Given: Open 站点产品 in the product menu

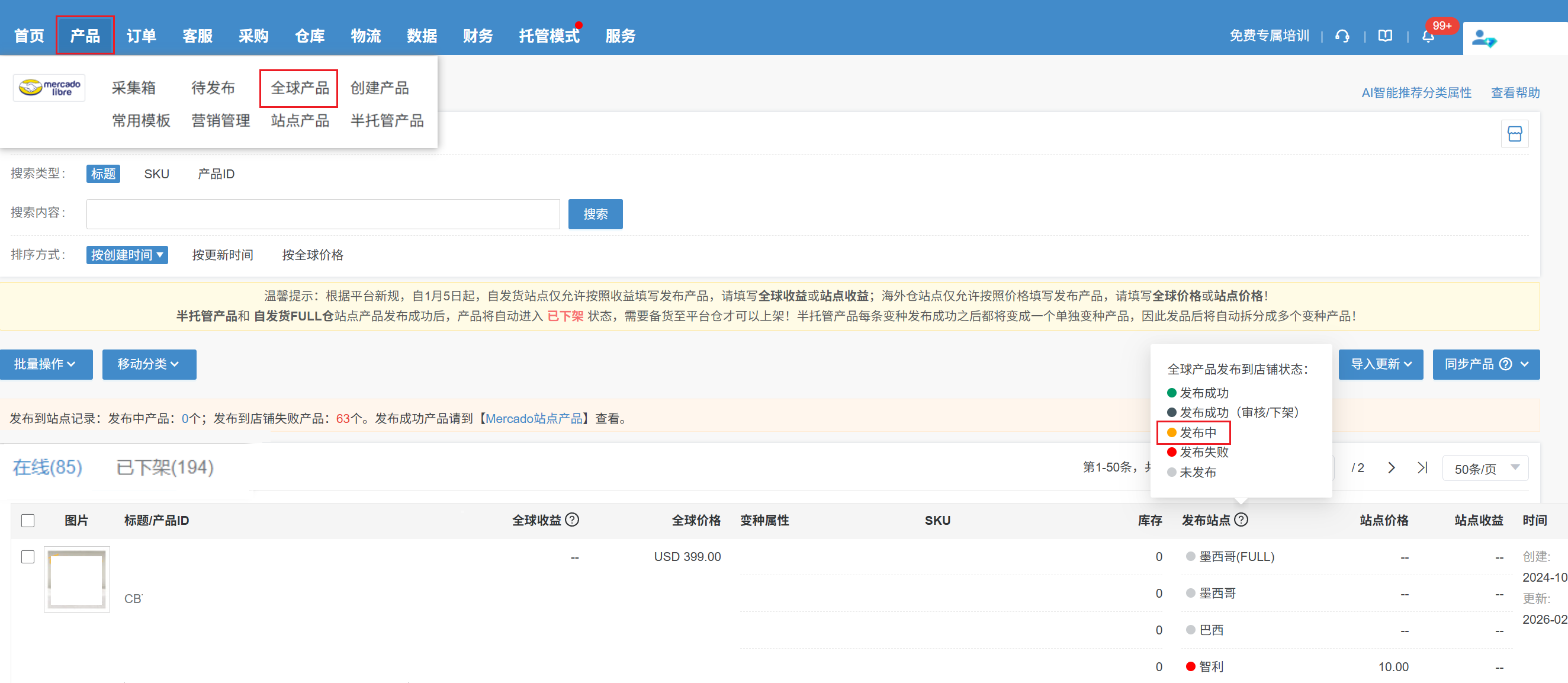Looking at the screenshot, I should tap(300, 120).
